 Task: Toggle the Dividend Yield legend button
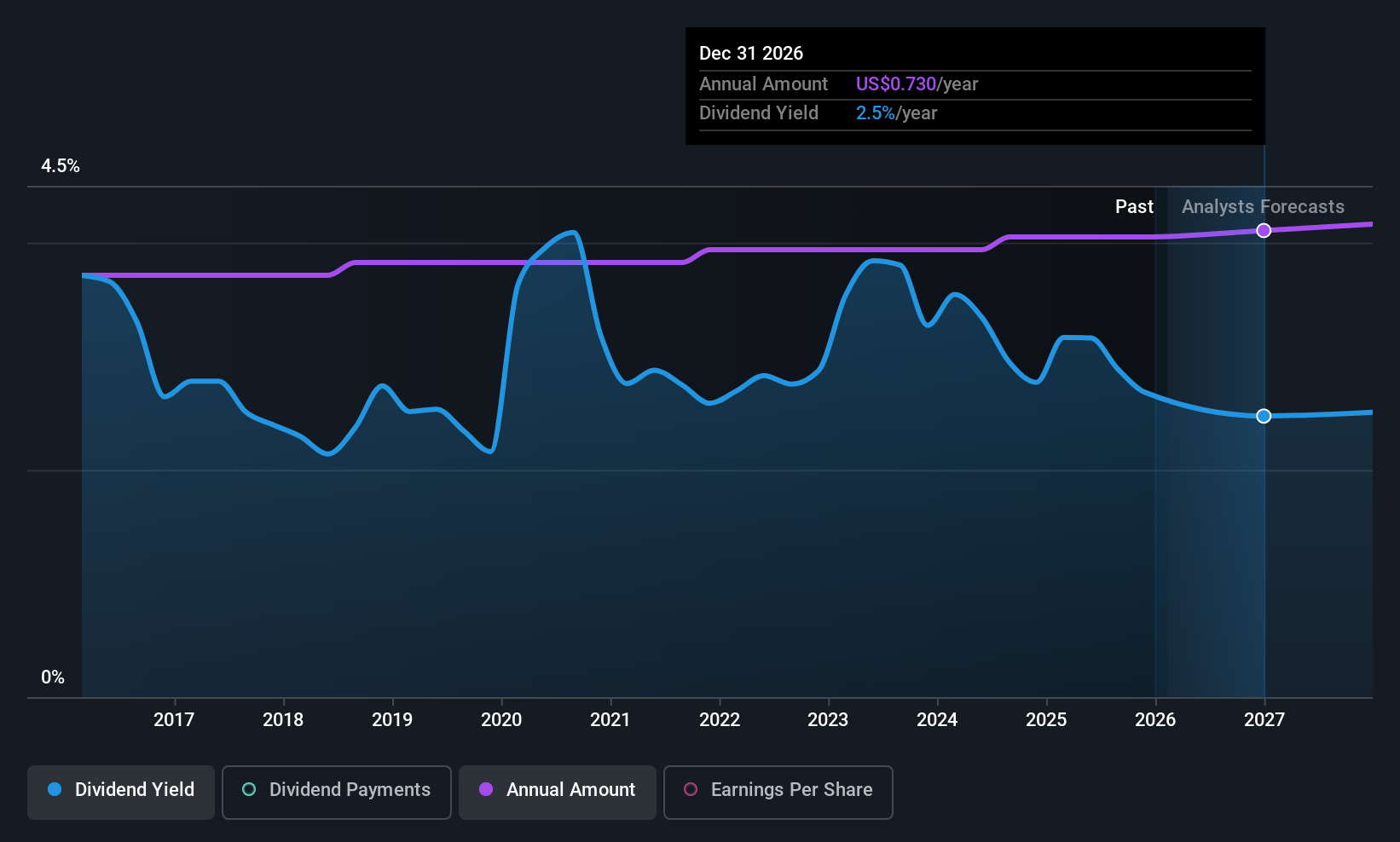point(121,792)
